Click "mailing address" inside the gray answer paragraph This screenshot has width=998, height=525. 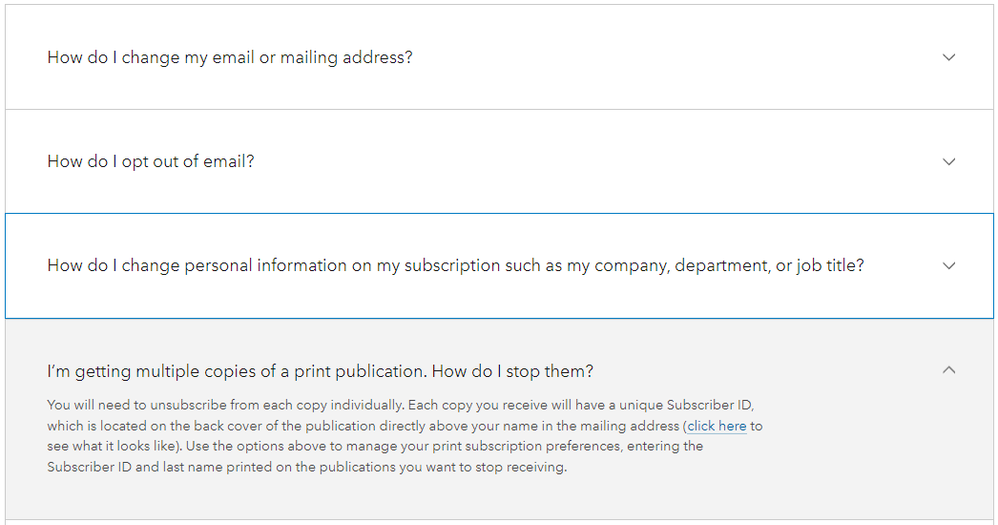630,426
